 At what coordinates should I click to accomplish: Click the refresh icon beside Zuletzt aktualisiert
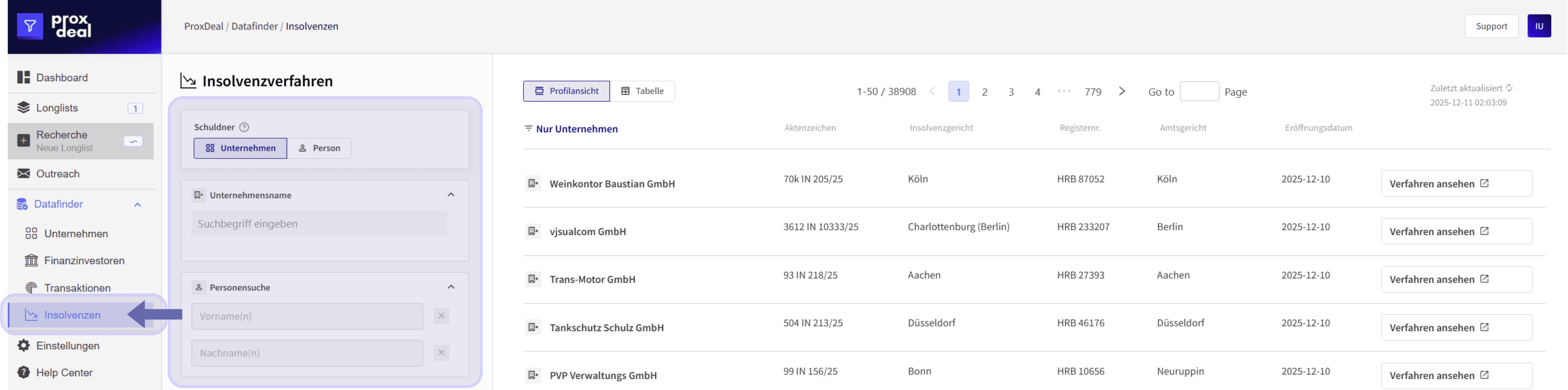click(1509, 88)
